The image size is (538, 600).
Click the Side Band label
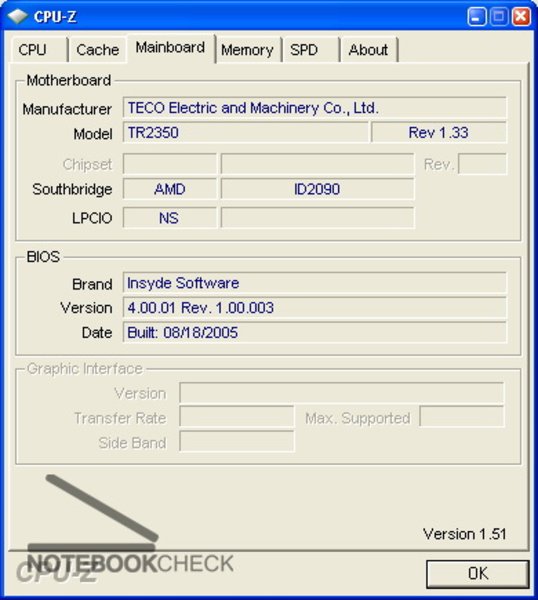[132, 443]
